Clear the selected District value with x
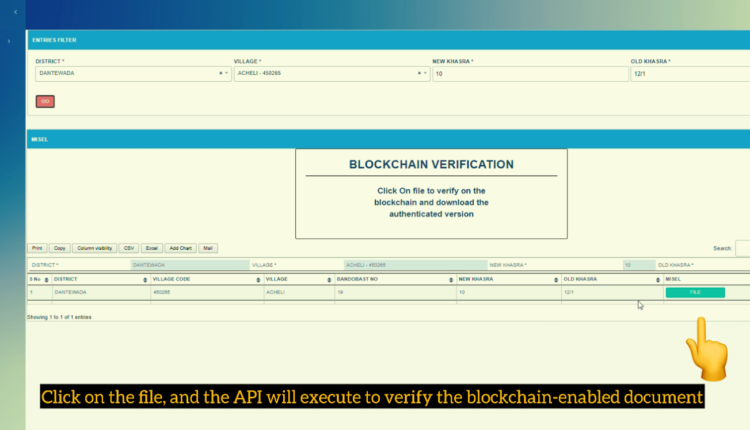 click(x=220, y=73)
